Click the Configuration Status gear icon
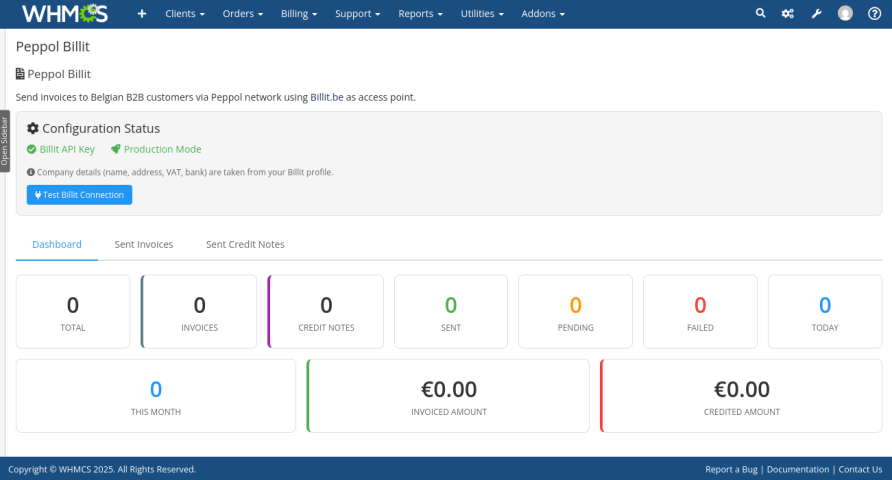Image resolution: width=892 pixels, height=480 pixels. pyautogui.click(x=33, y=129)
